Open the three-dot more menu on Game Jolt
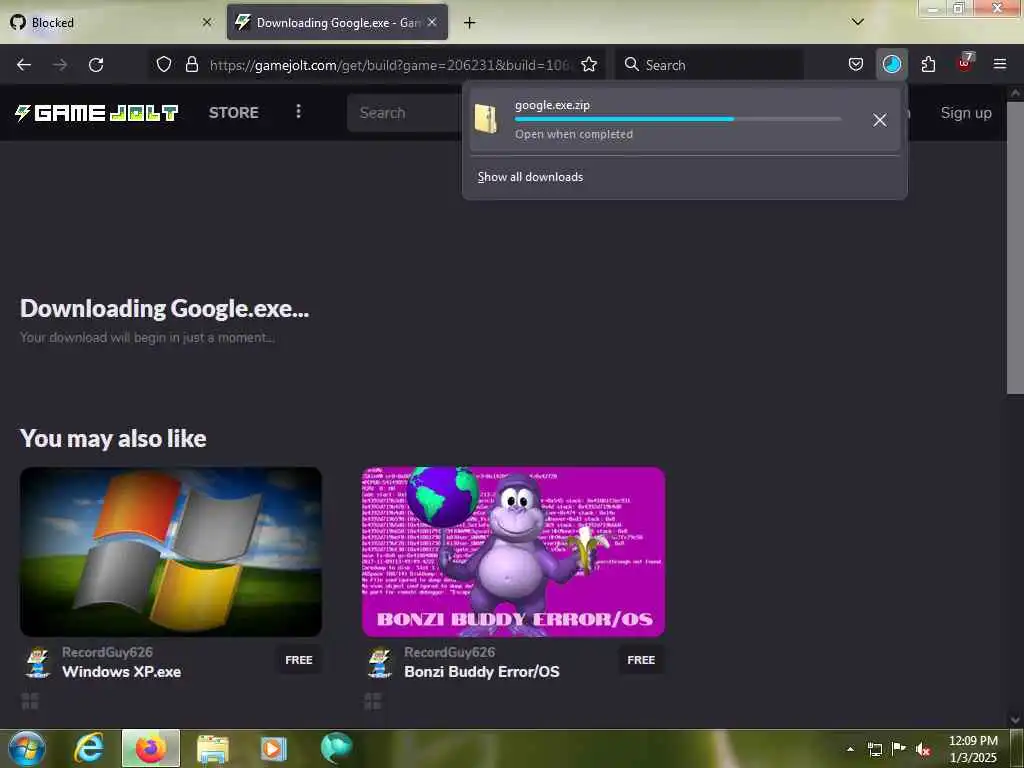Viewport: 1024px width, 768px height. (298, 112)
